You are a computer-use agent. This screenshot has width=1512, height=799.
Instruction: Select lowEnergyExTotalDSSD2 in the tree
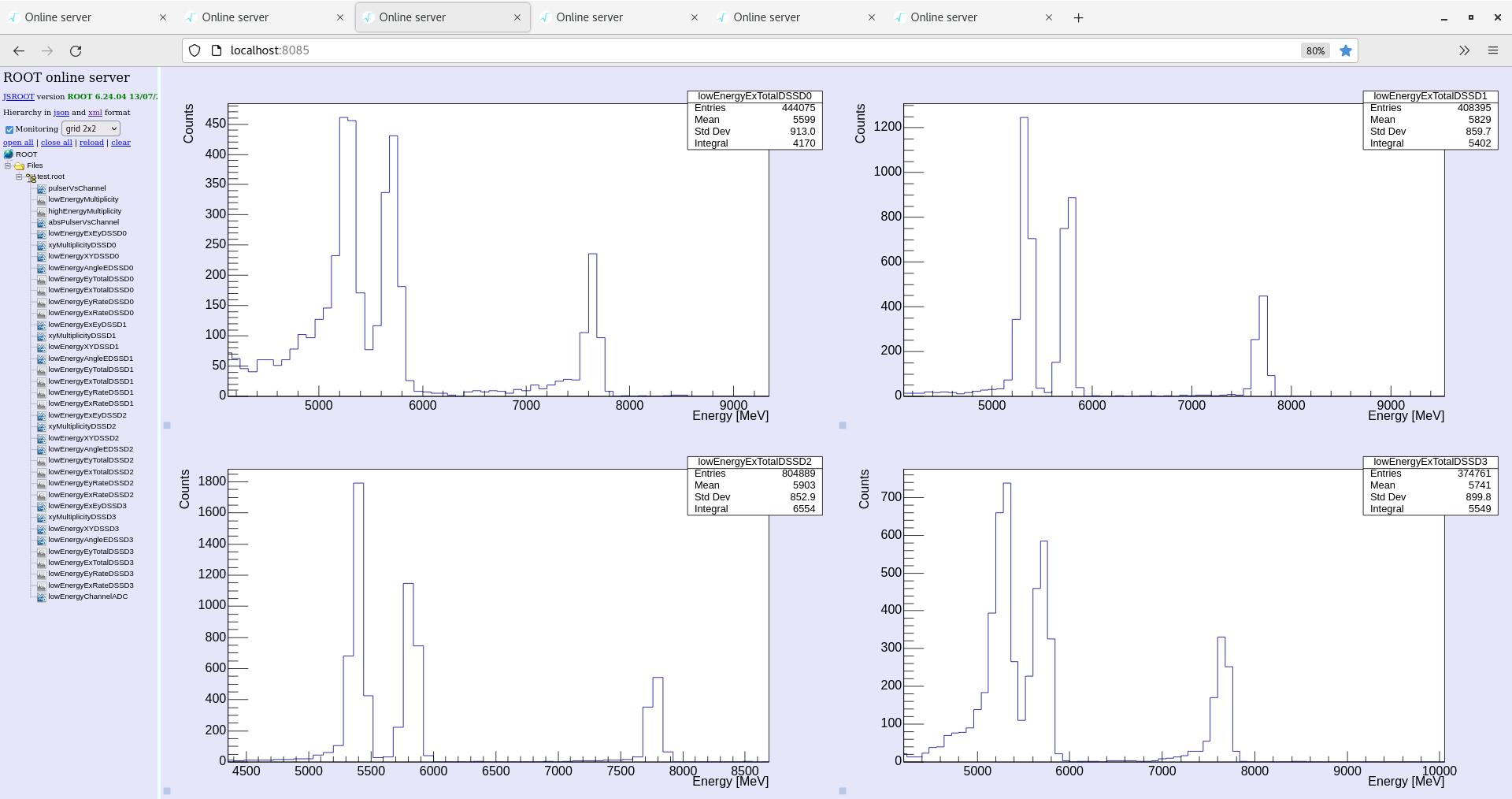(x=91, y=472)
